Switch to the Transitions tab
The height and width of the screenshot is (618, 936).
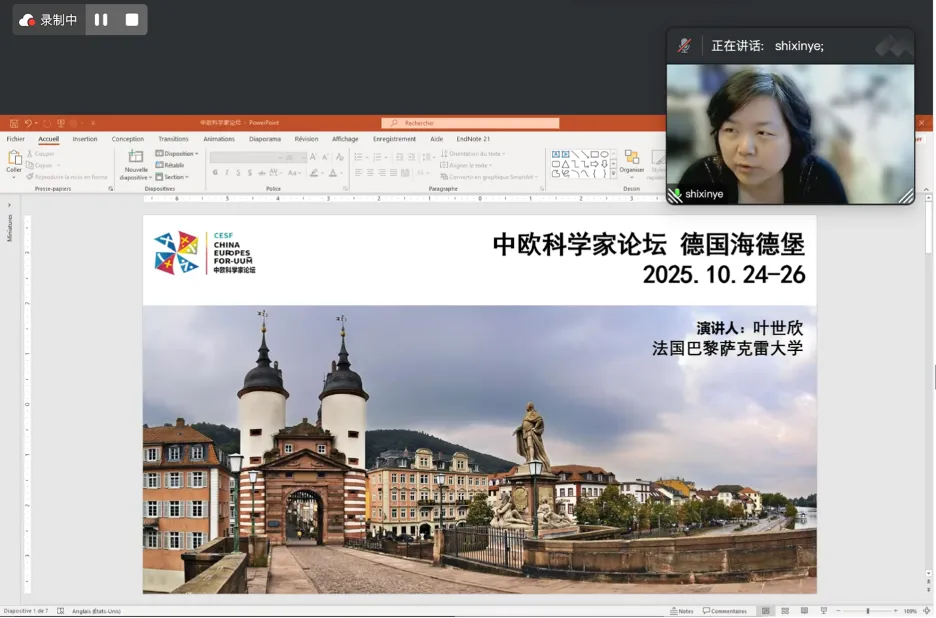point(173,139)
